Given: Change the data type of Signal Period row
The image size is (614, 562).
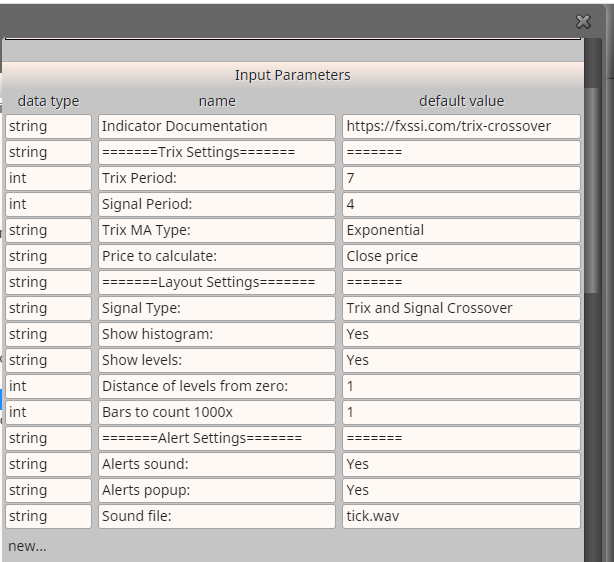Looking at the screenshot, I should coord(48,204).
